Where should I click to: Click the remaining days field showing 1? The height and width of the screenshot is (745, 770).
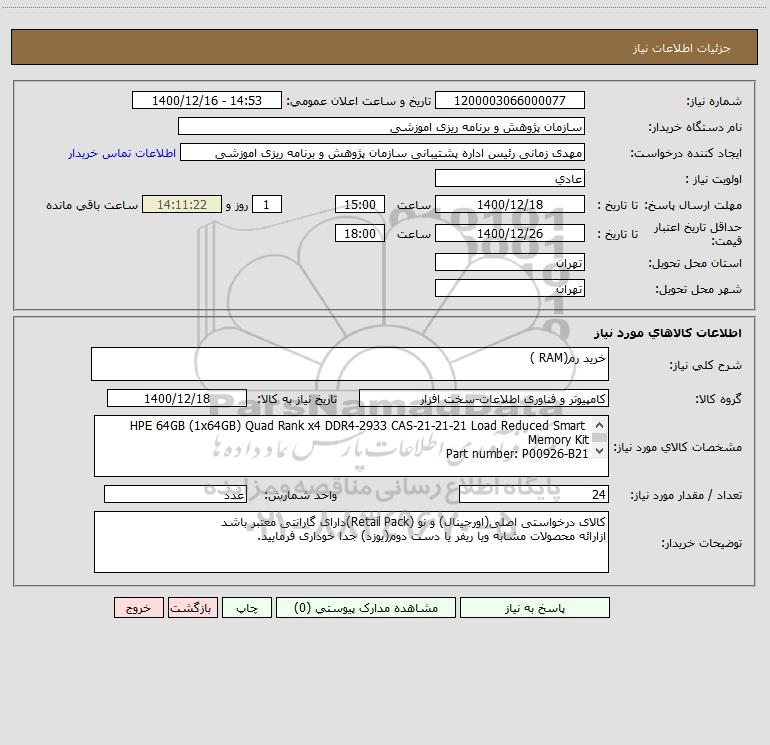click(x=267, y=204)
